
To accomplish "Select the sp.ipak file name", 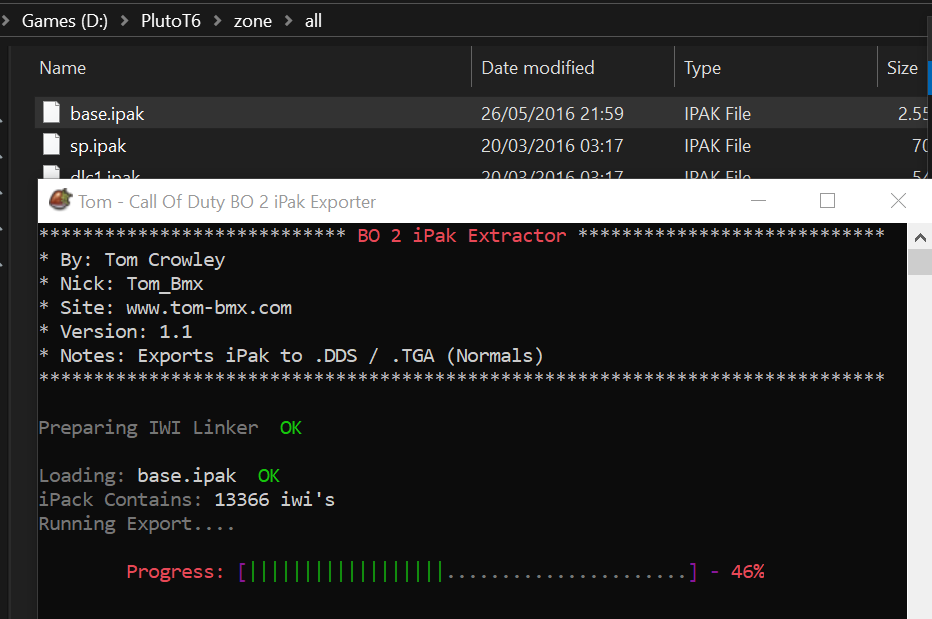I will pyautogui.click(x=98, y=146).
